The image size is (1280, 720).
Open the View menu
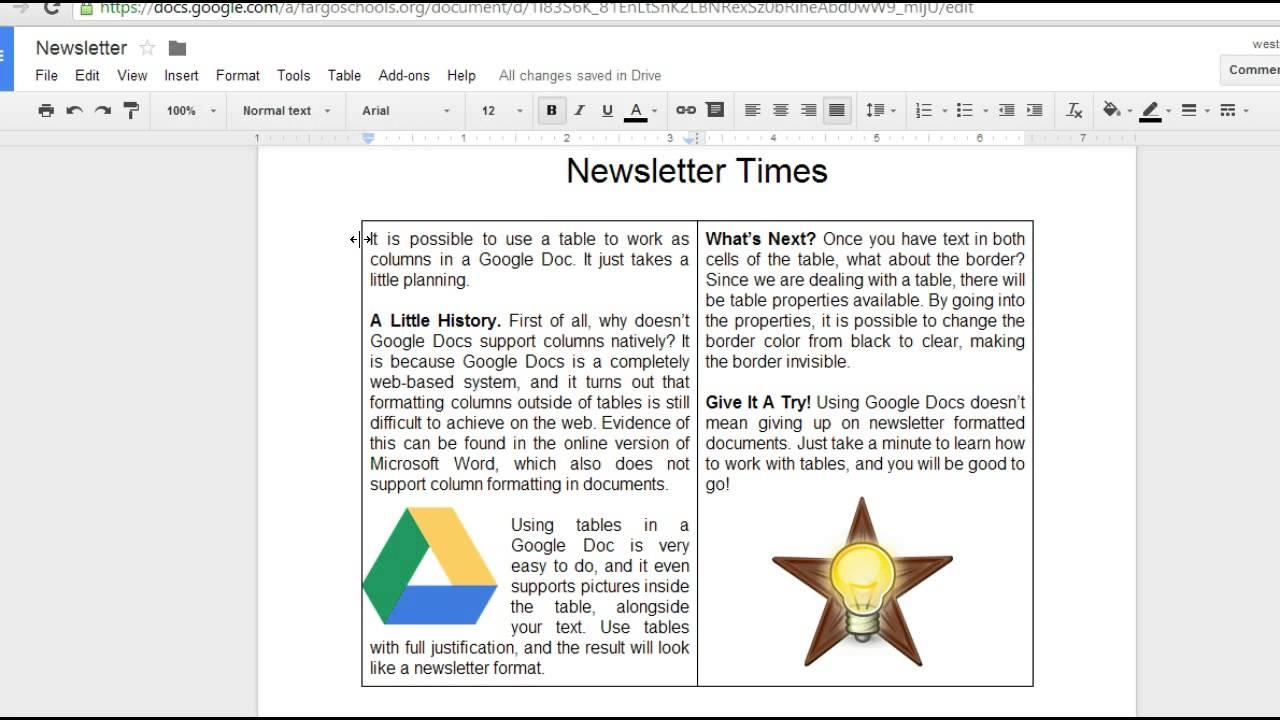132,75
